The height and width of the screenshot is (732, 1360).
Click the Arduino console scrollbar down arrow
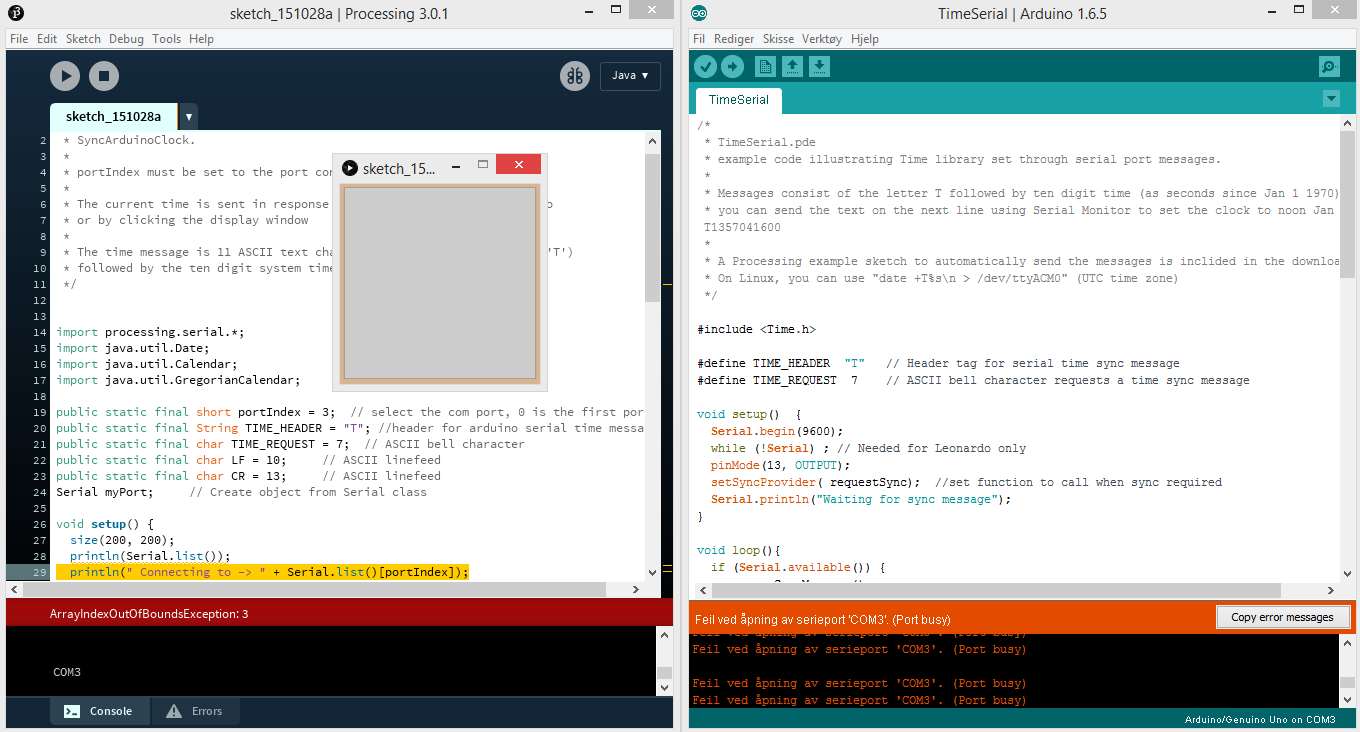click(1346, 699)
